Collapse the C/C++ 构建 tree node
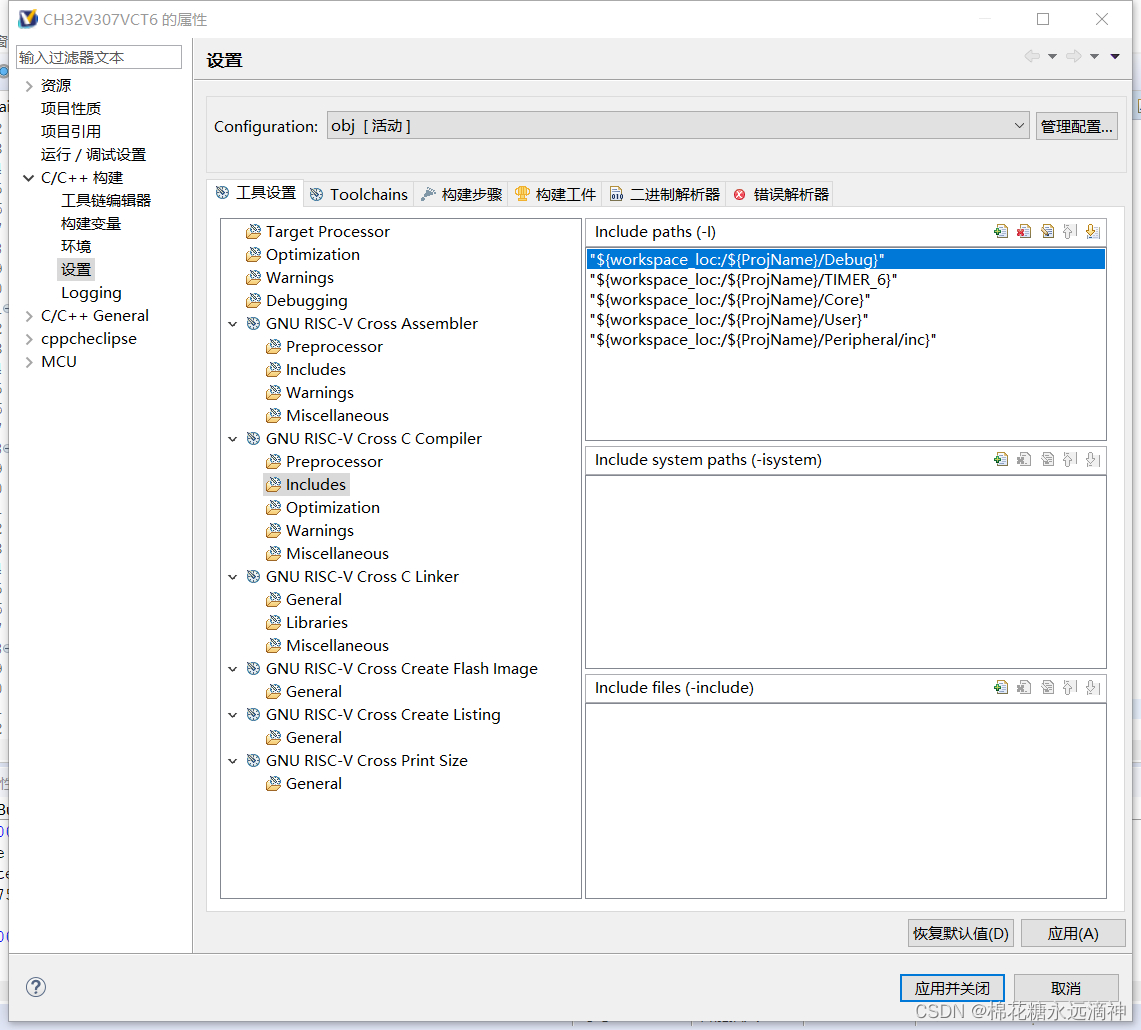 (29, 178)
